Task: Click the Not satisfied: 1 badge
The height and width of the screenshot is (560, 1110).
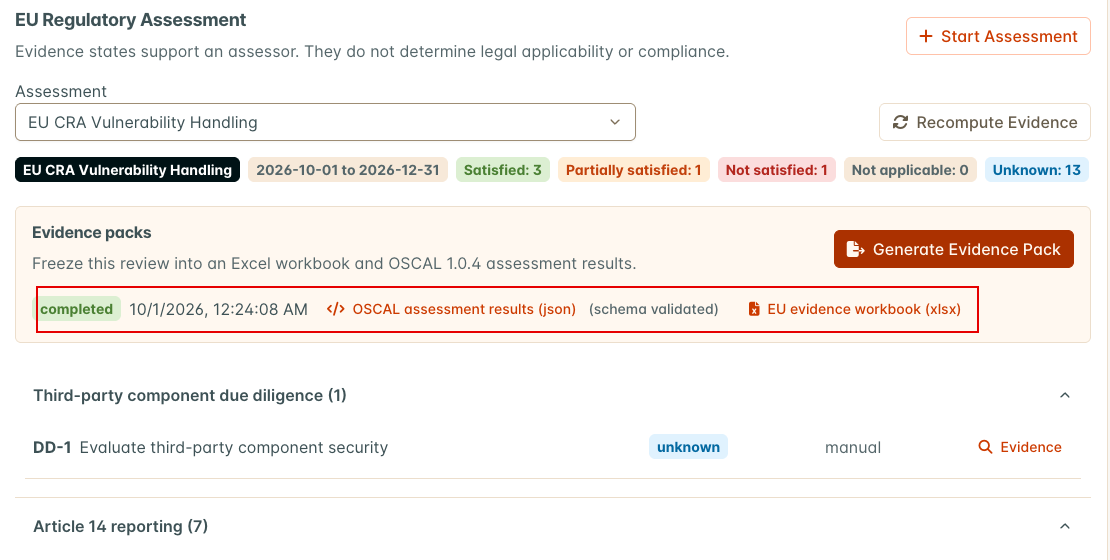Action: point(777,170)
